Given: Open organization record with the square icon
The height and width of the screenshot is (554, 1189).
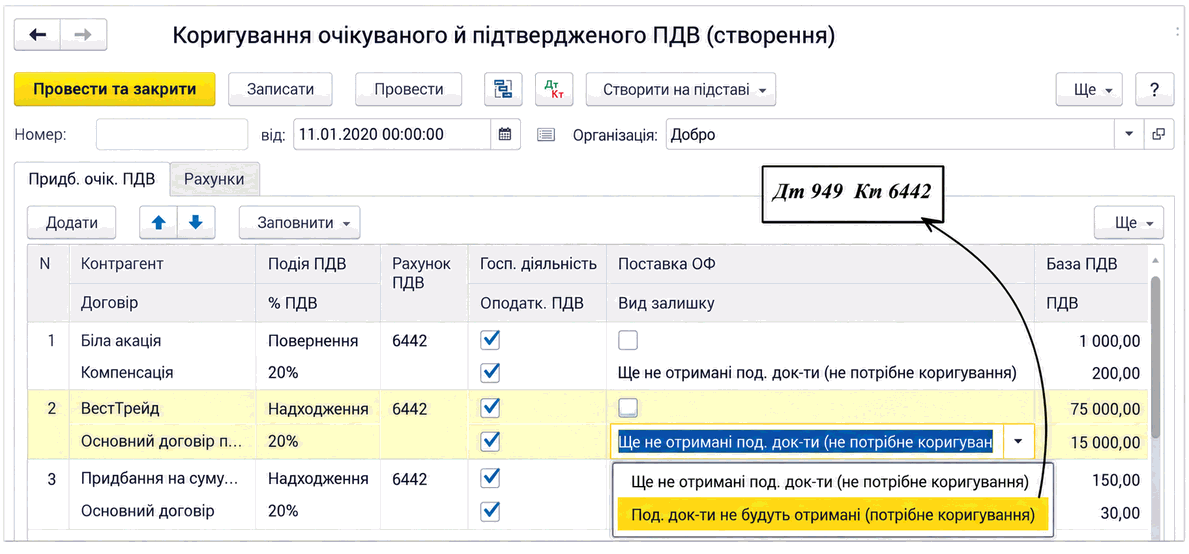Looking at the screenshot, I should 1158,134.
